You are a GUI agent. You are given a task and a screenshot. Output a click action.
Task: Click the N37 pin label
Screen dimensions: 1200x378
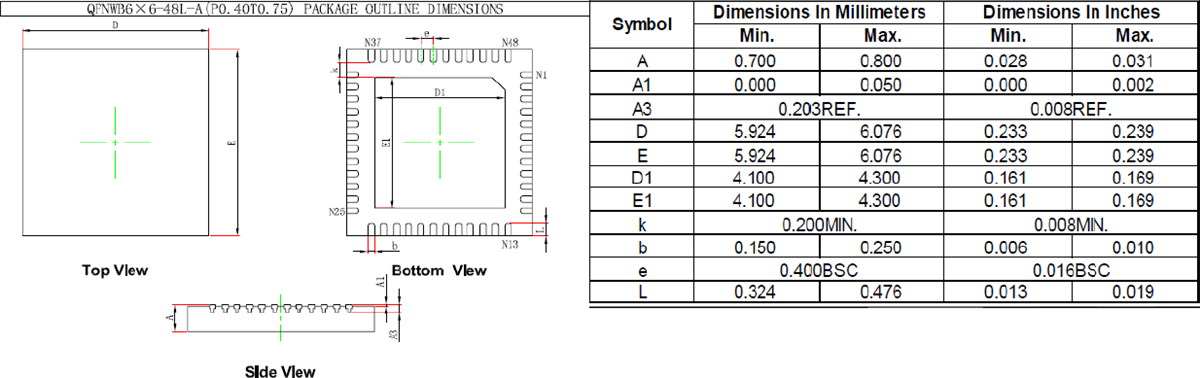pyautogui.click(x=373, y=43)
